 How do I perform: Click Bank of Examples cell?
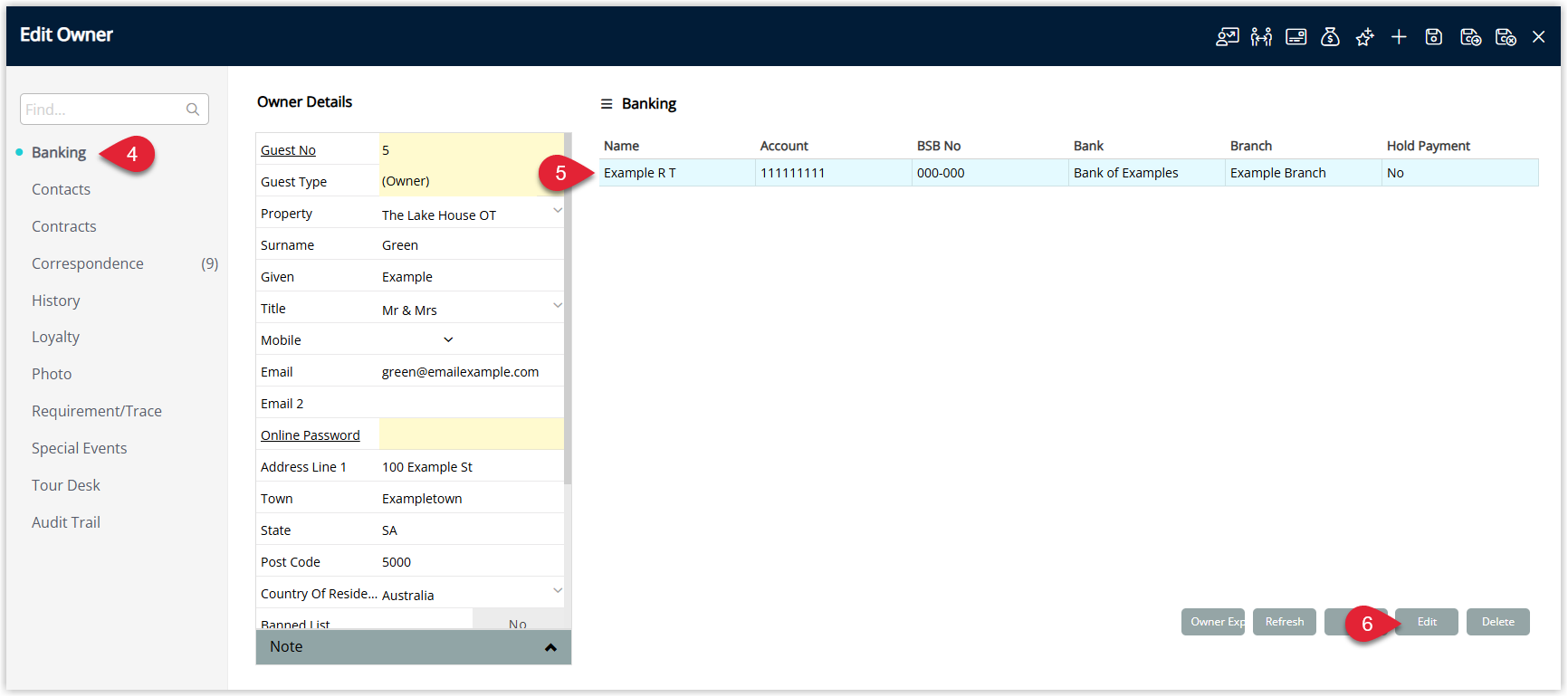pyautogui.click(x=1146, y=173)
